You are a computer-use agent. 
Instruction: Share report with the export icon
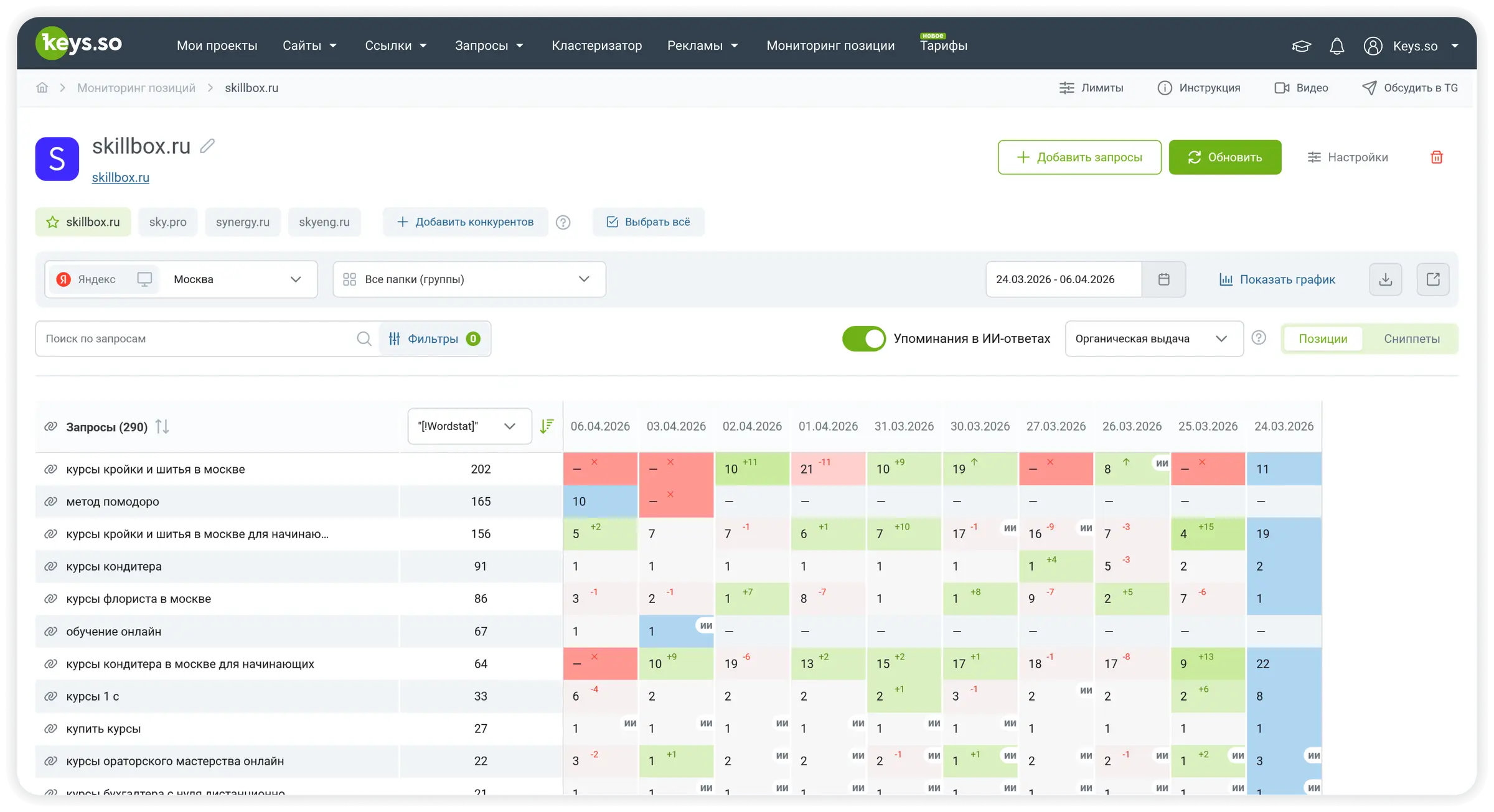click(x=1433, y=279)
